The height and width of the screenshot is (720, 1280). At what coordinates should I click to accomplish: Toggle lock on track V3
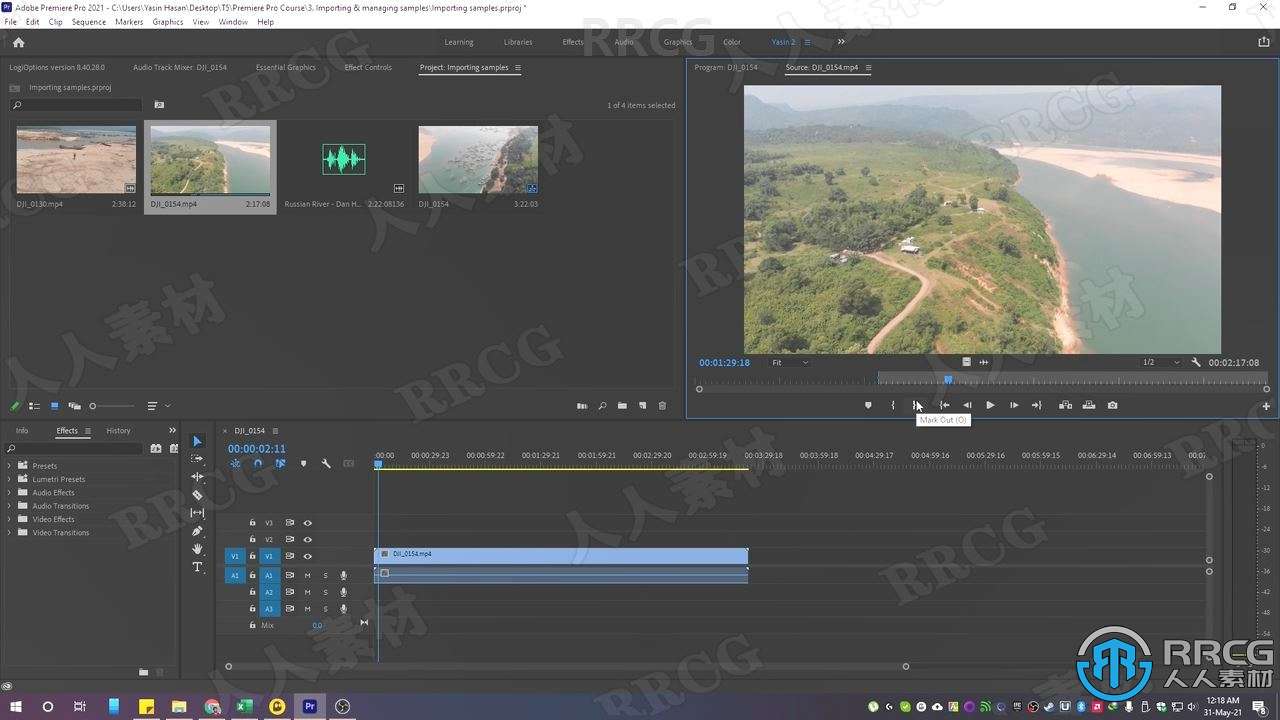pyautogui.click(x=252, y=523)
